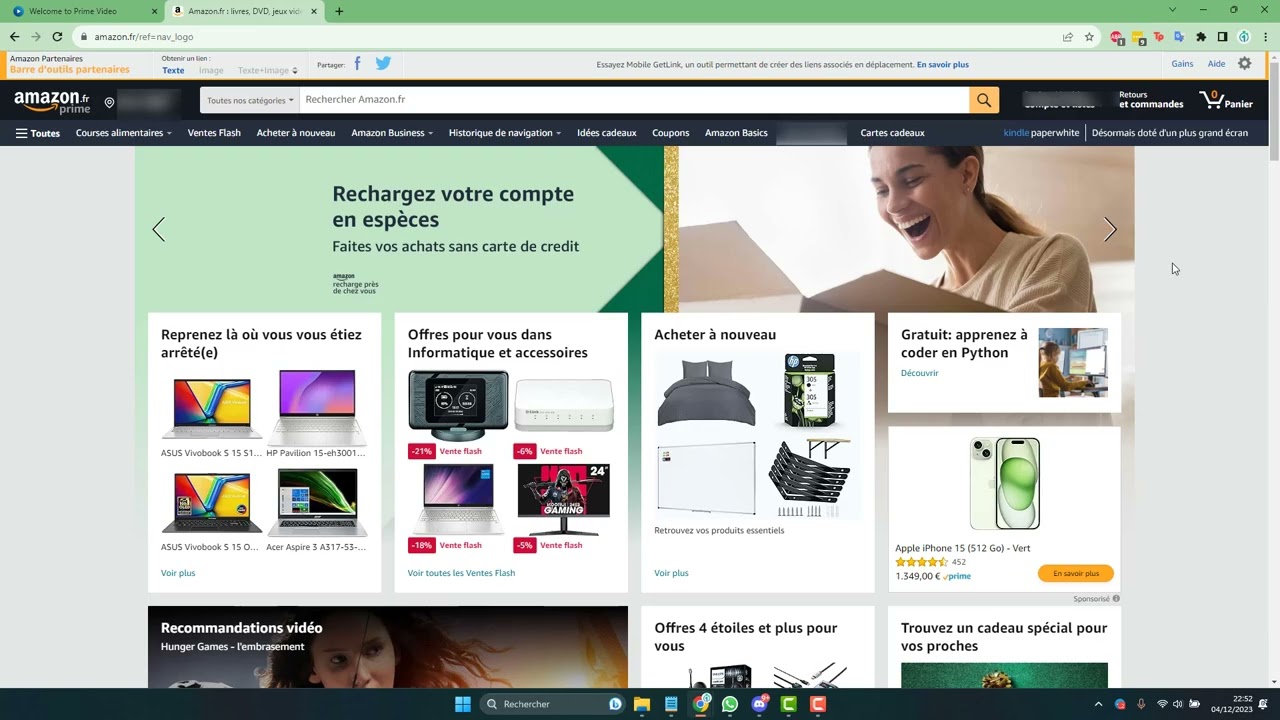
Task: Click the Sponsorisé info icon
Action: pyautogui.click(x=1116, y=599)
